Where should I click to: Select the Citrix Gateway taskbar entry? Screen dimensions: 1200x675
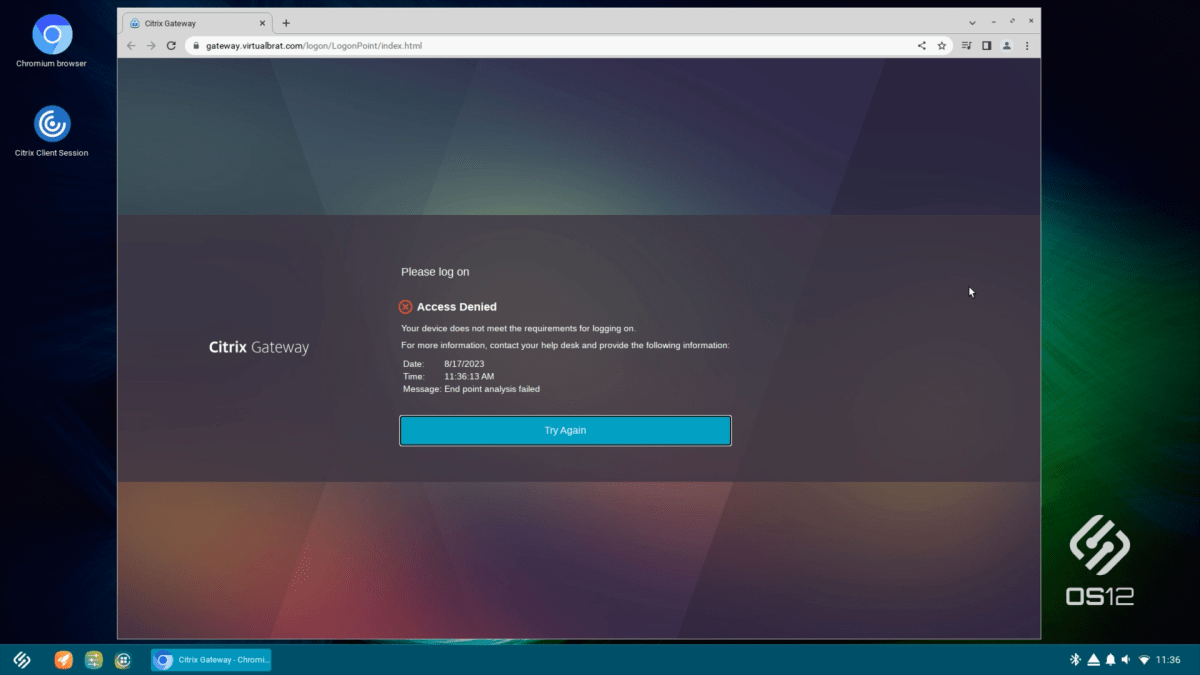210,659
